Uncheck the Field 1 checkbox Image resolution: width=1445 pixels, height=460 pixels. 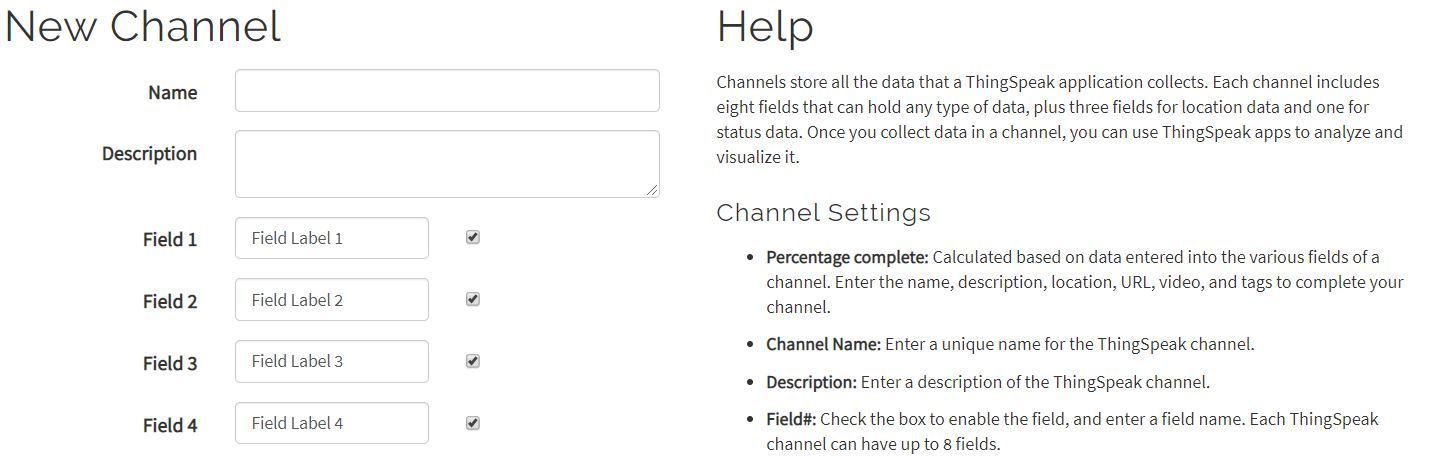(473, 237)
